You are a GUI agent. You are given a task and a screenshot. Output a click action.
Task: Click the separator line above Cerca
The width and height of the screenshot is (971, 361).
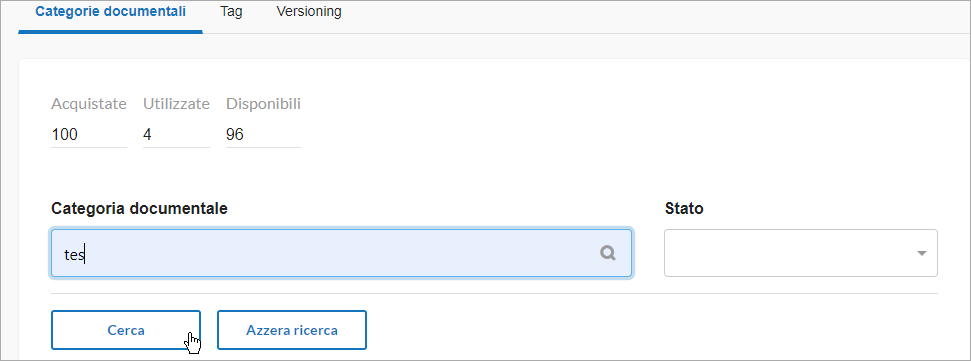pos(494,294)
